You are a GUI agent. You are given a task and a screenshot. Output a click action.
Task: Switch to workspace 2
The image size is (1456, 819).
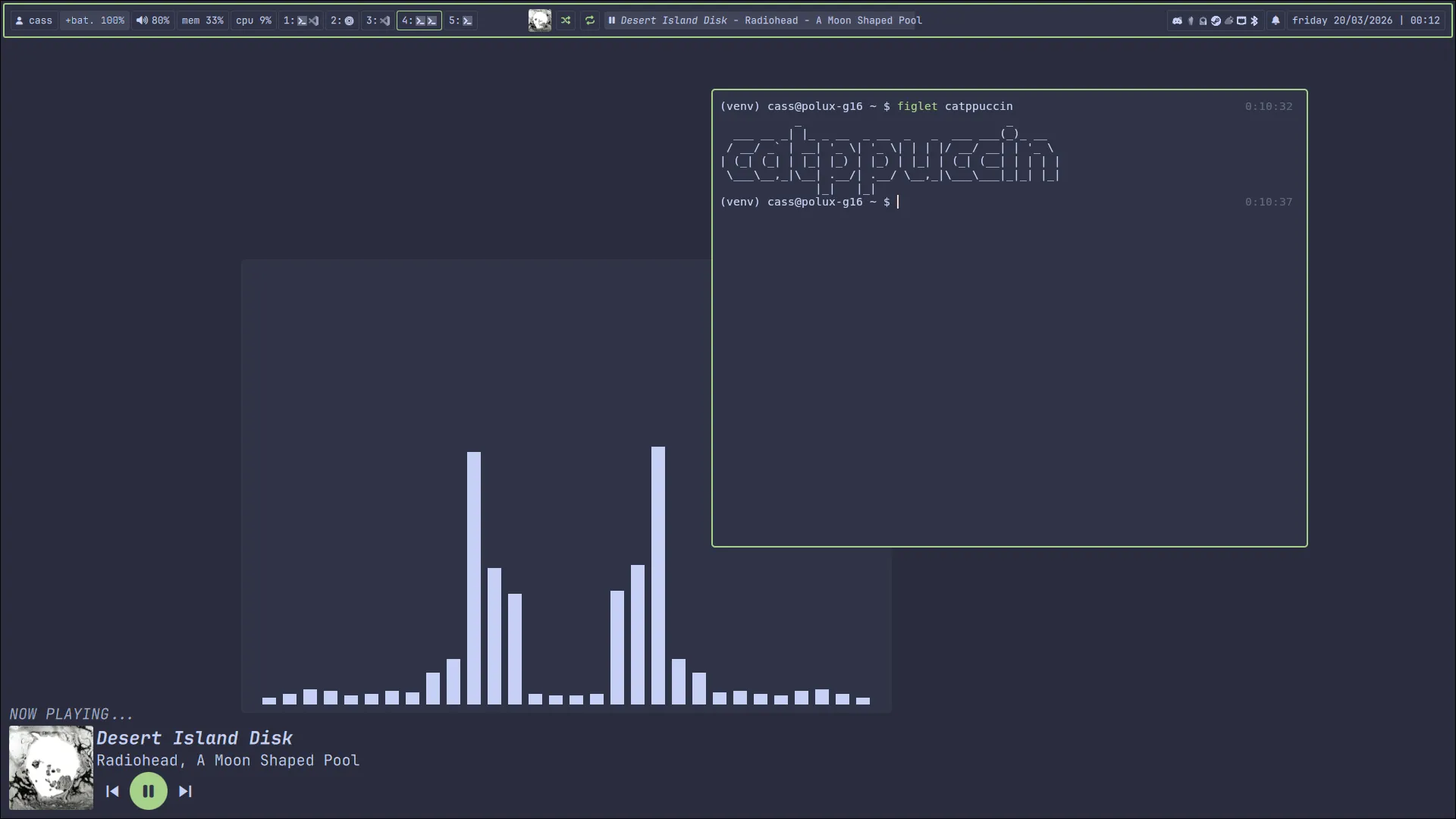[x=342, y=20]
